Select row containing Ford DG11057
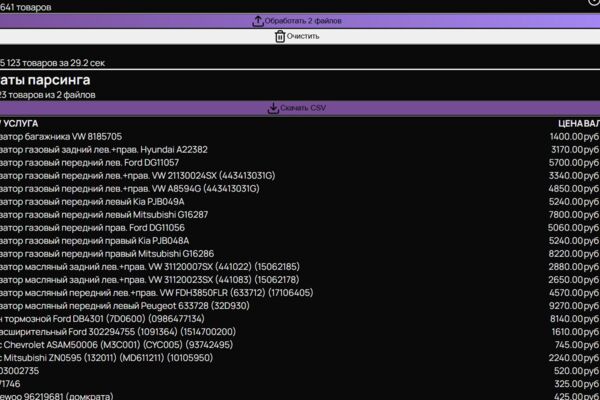The image size is (600, 400). pos(300,163)
